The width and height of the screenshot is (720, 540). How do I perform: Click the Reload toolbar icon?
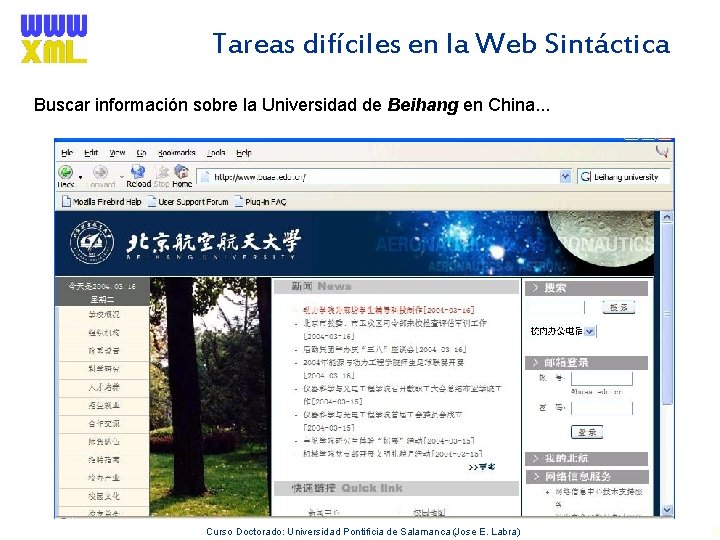click(138, 172)
